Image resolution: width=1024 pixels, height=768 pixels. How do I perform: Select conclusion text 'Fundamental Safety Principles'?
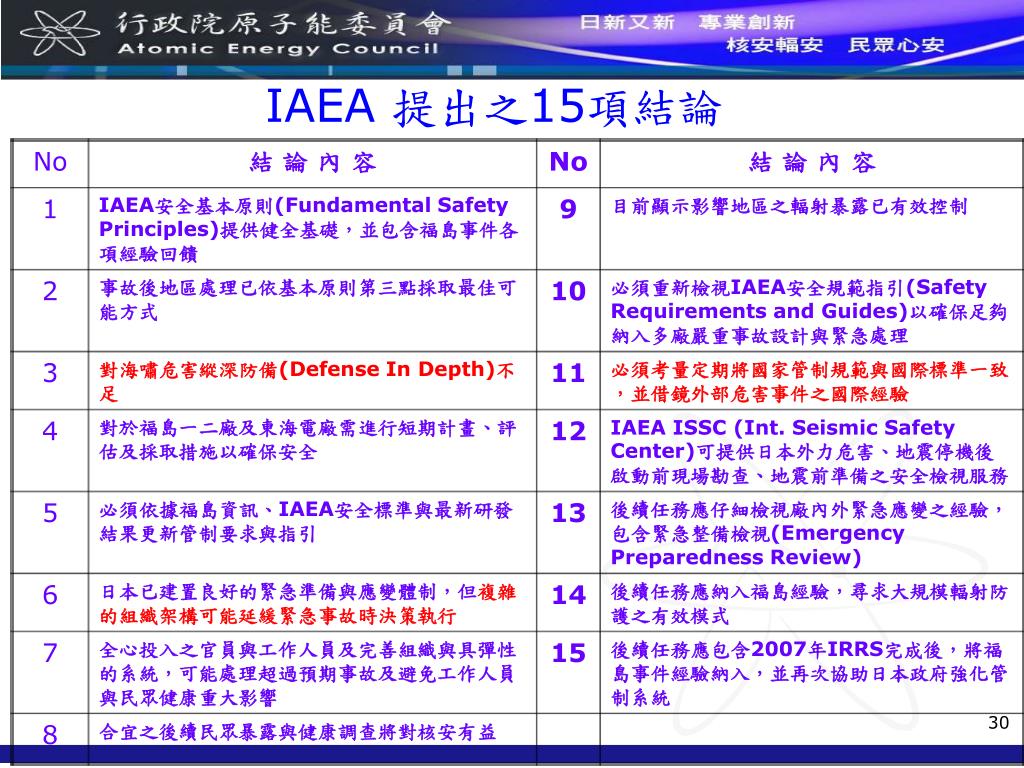coord(304,217)
